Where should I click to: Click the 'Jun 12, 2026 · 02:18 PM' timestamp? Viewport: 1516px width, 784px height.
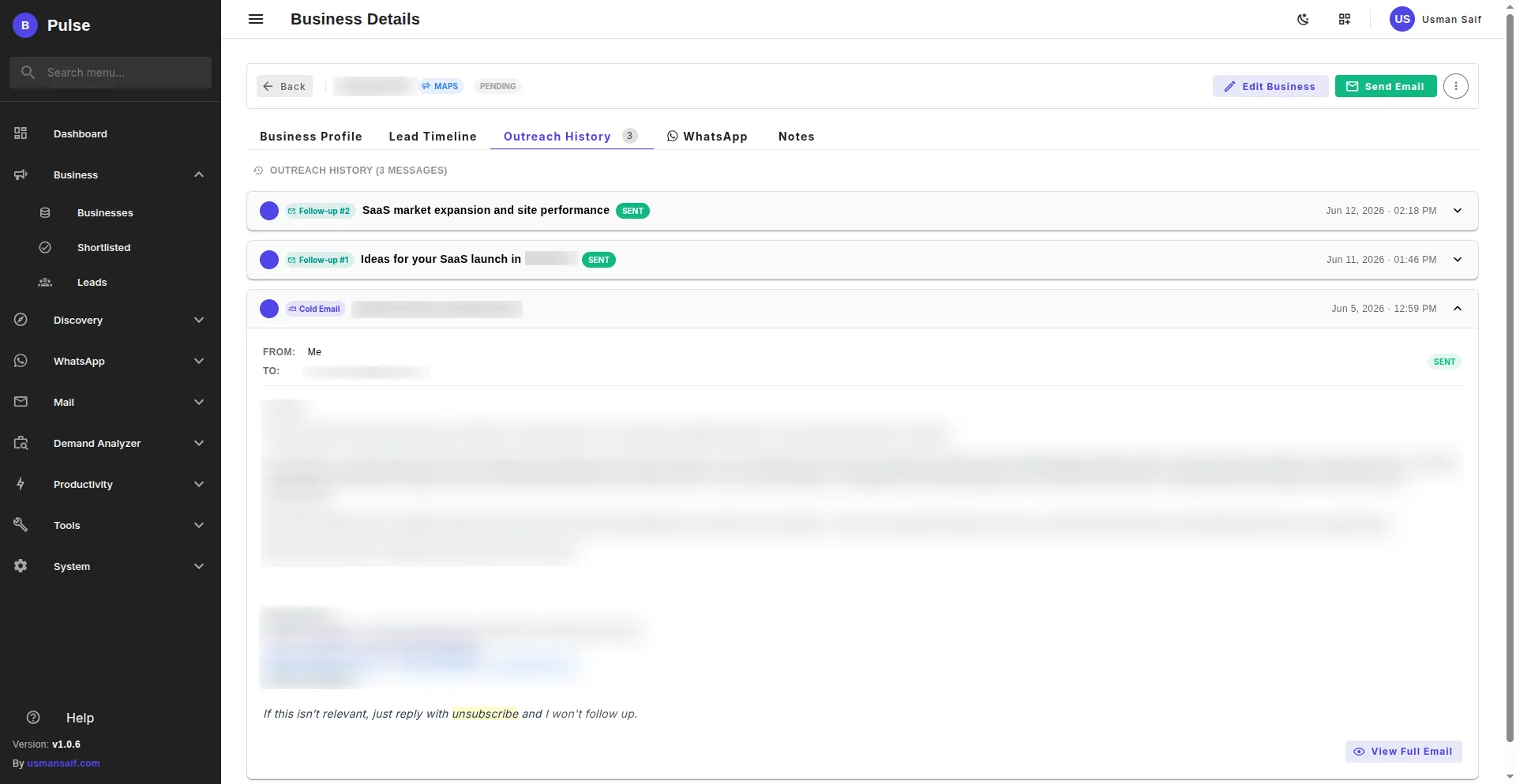[1381, 211]
